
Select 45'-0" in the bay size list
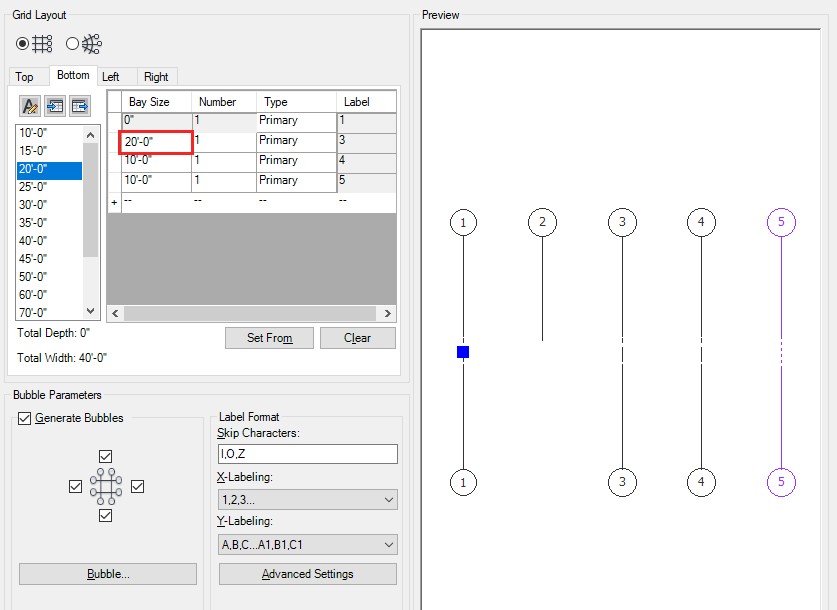[49, 259]
